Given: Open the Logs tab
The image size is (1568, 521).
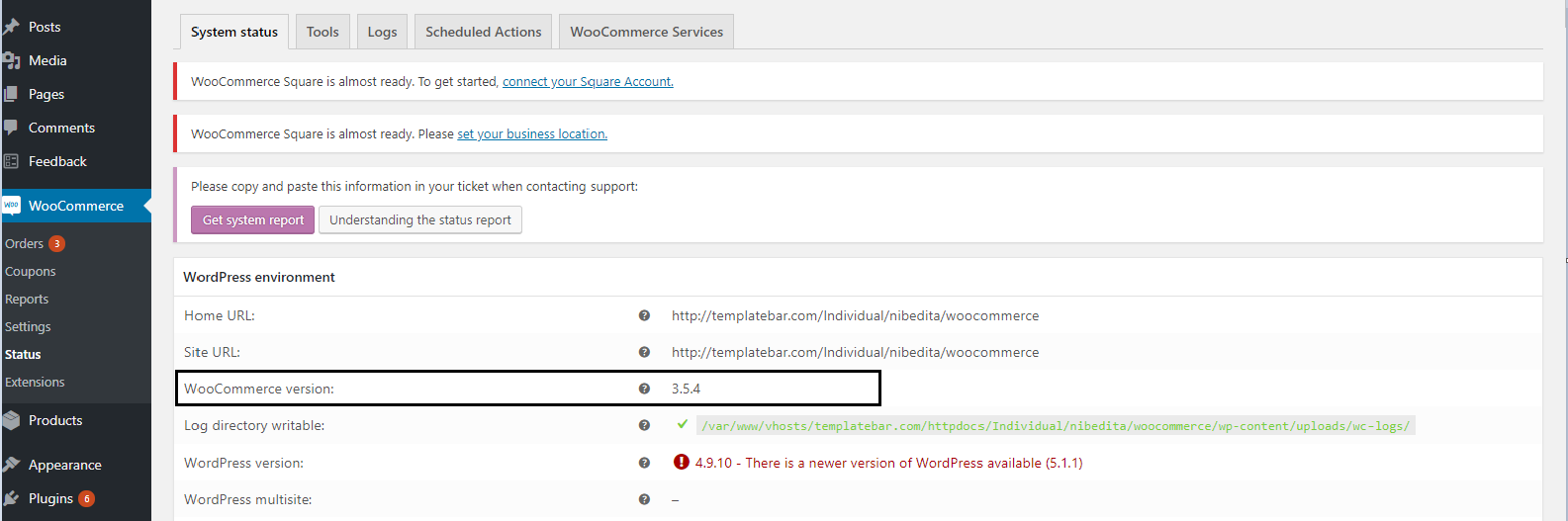Looking at the screenshot, I should point(382,32).
